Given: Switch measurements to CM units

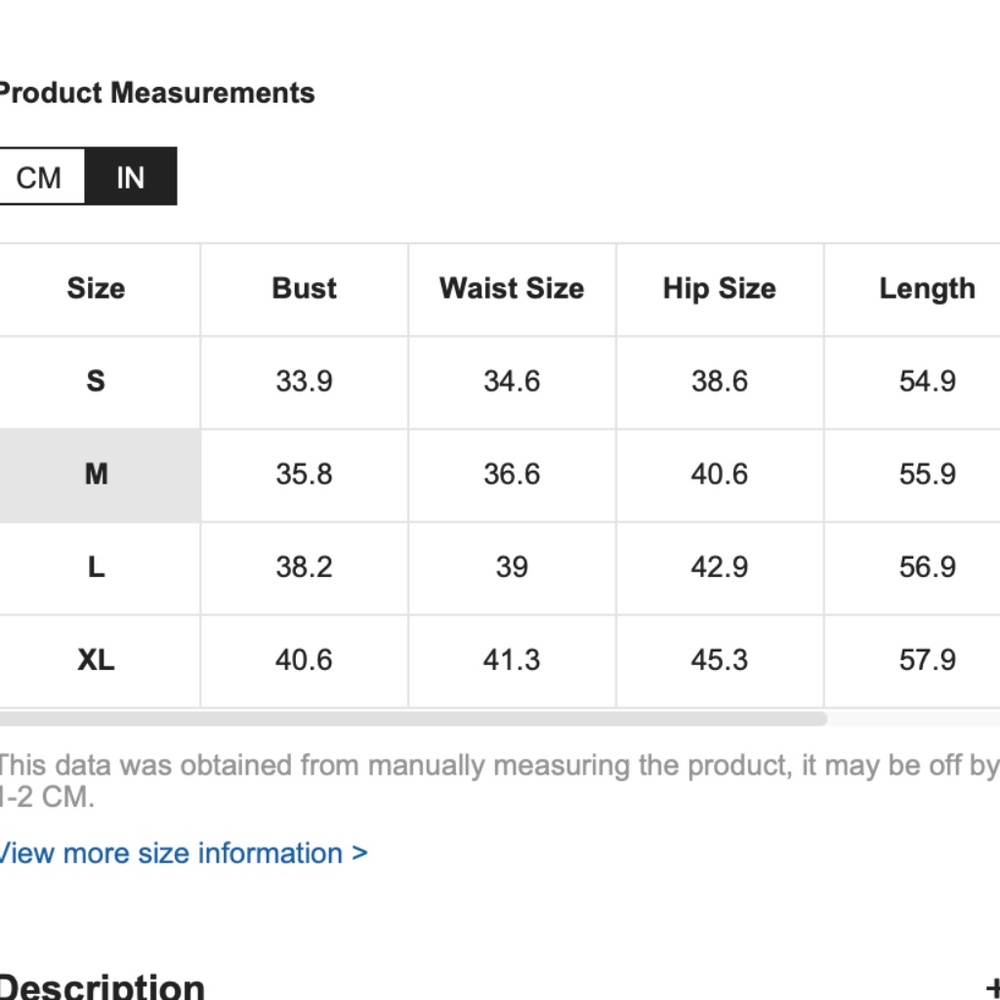Looking at the screenshot, I should (40, 177).
